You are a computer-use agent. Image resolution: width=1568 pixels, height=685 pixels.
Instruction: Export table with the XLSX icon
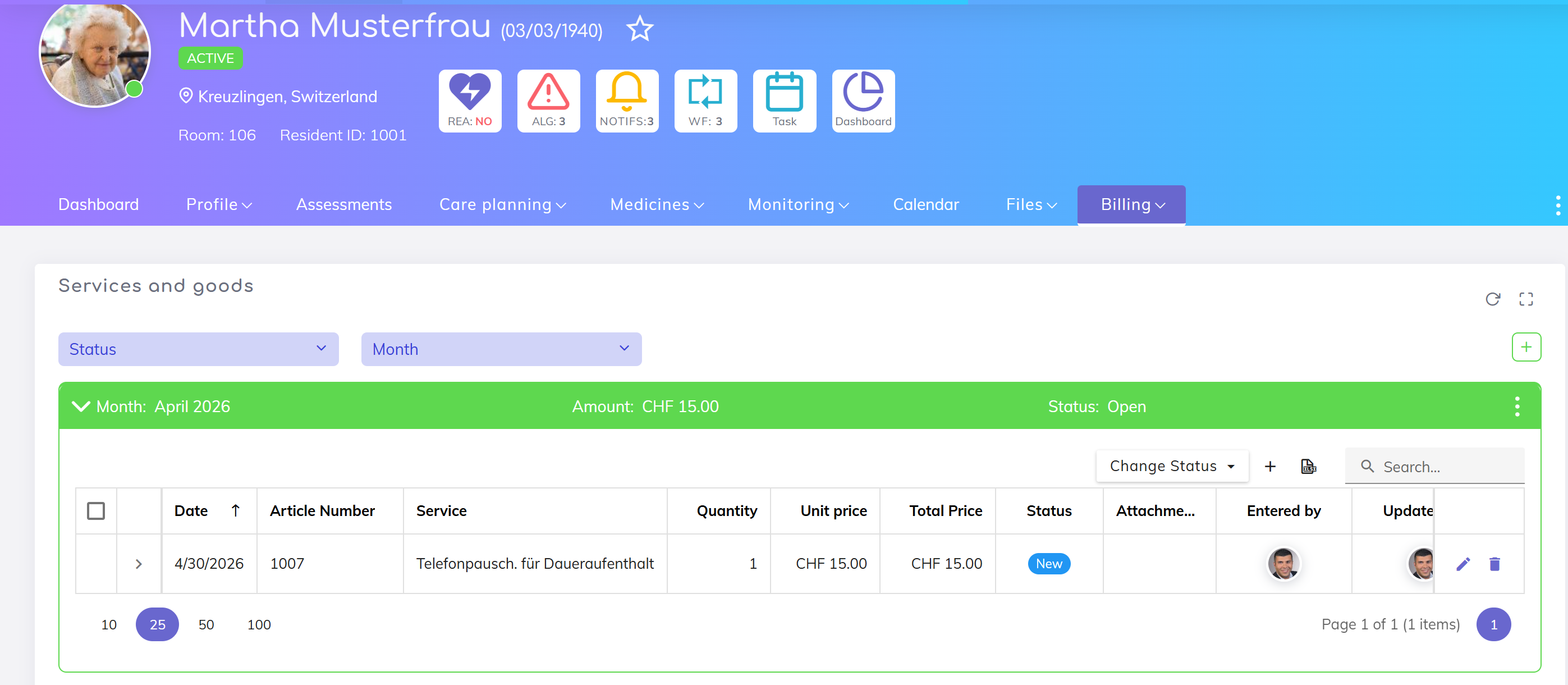1308,467
